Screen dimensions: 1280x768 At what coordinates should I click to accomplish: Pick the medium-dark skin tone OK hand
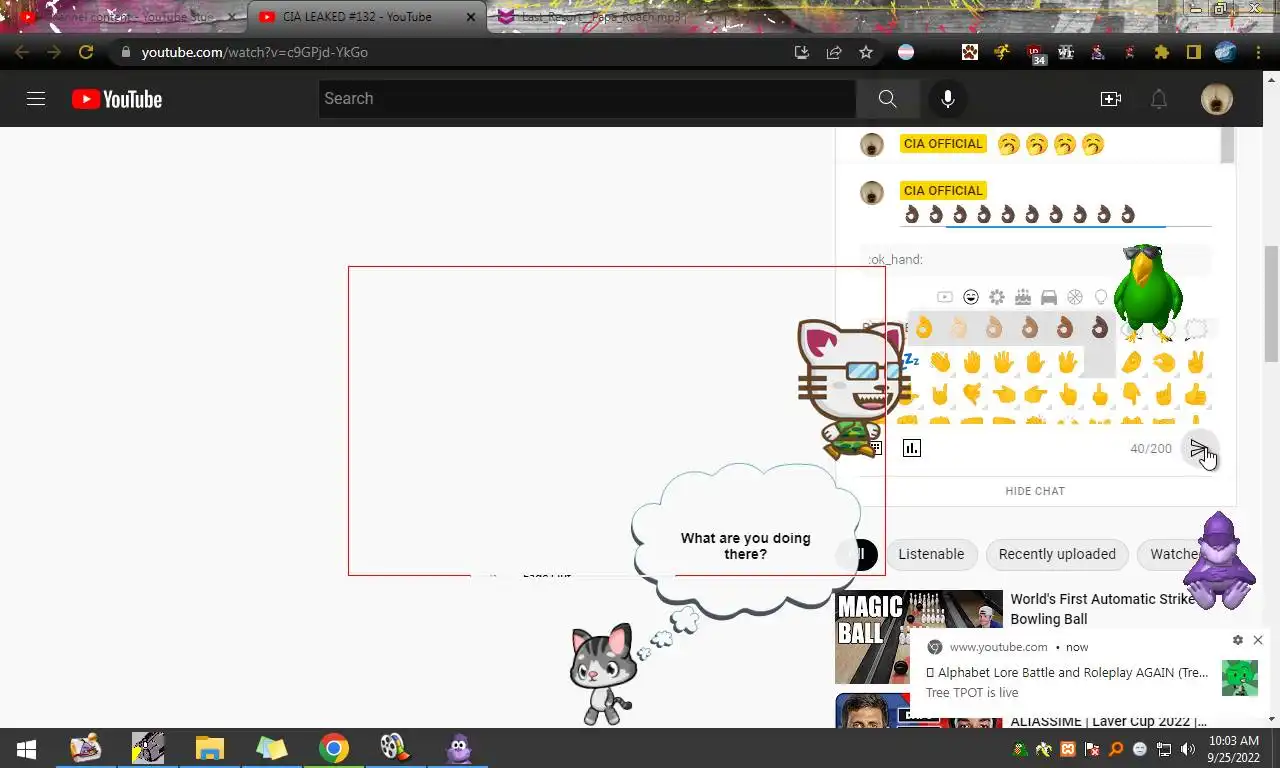point(1064,328)
